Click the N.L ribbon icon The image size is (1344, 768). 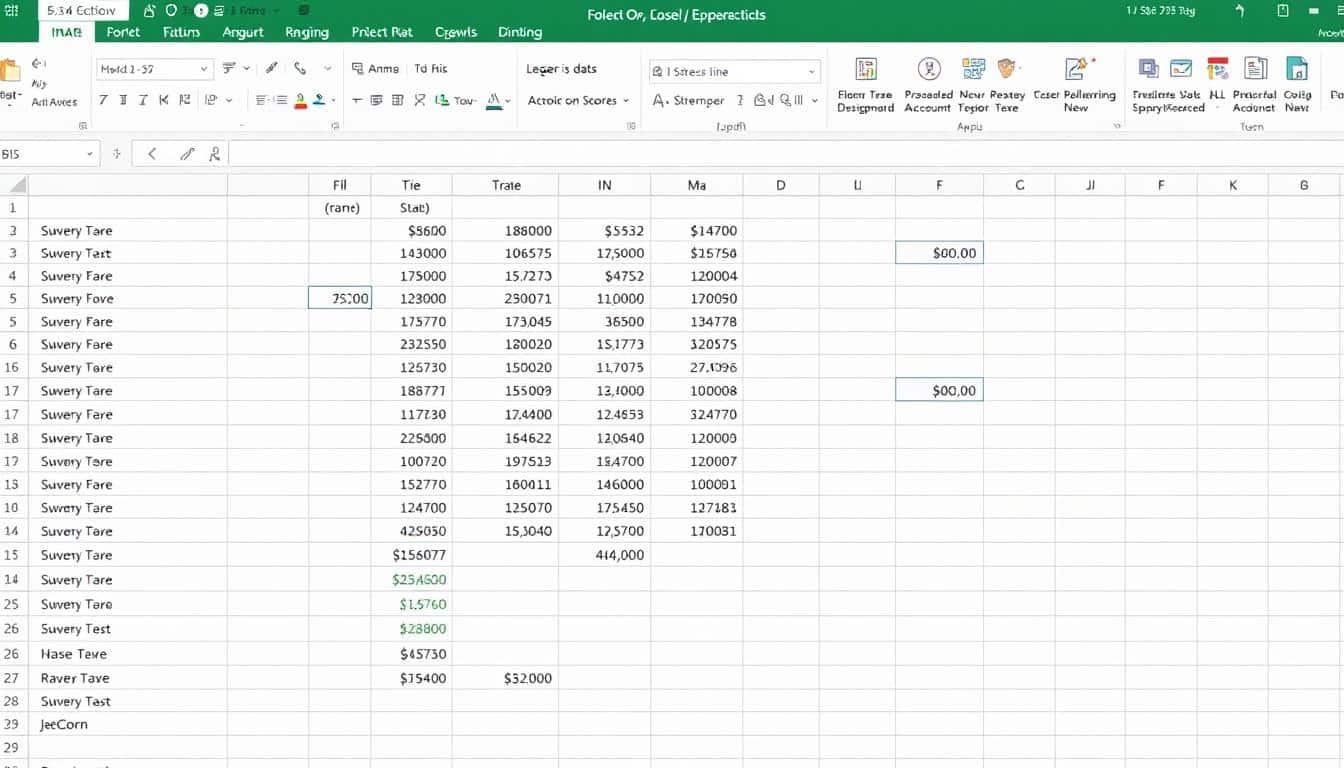point(1217,69)
